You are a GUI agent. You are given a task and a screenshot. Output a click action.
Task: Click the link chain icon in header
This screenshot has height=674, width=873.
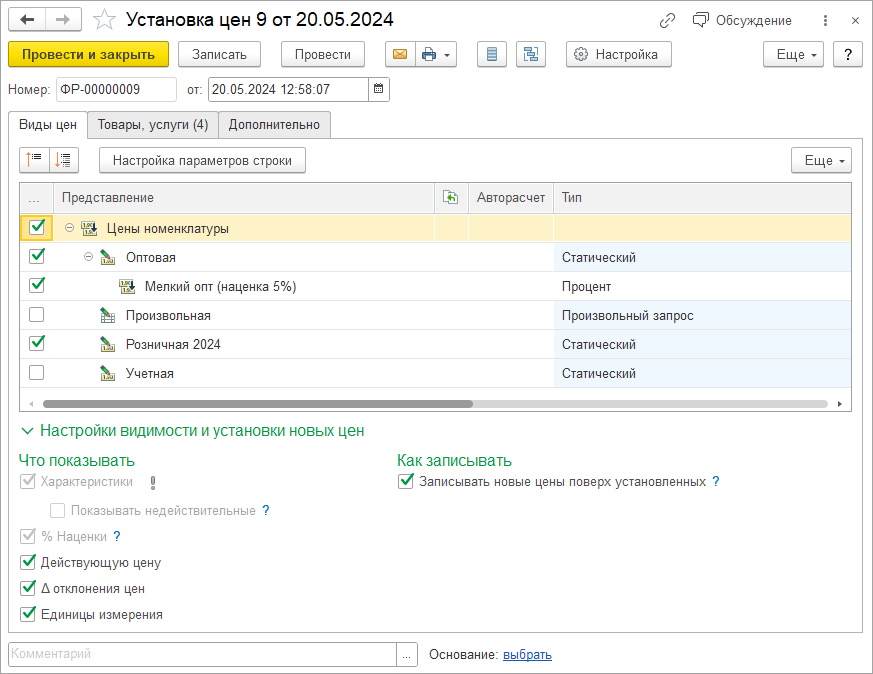(667, 20)
